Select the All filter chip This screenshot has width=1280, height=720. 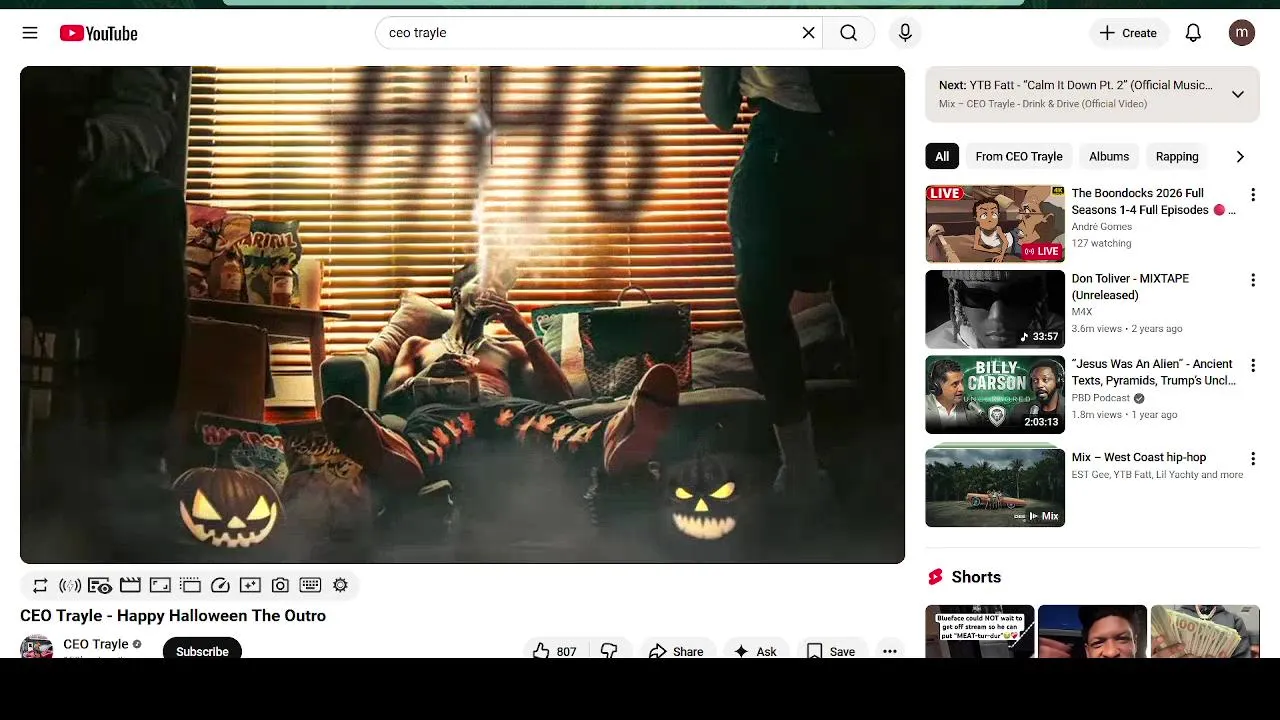point(942,156)
